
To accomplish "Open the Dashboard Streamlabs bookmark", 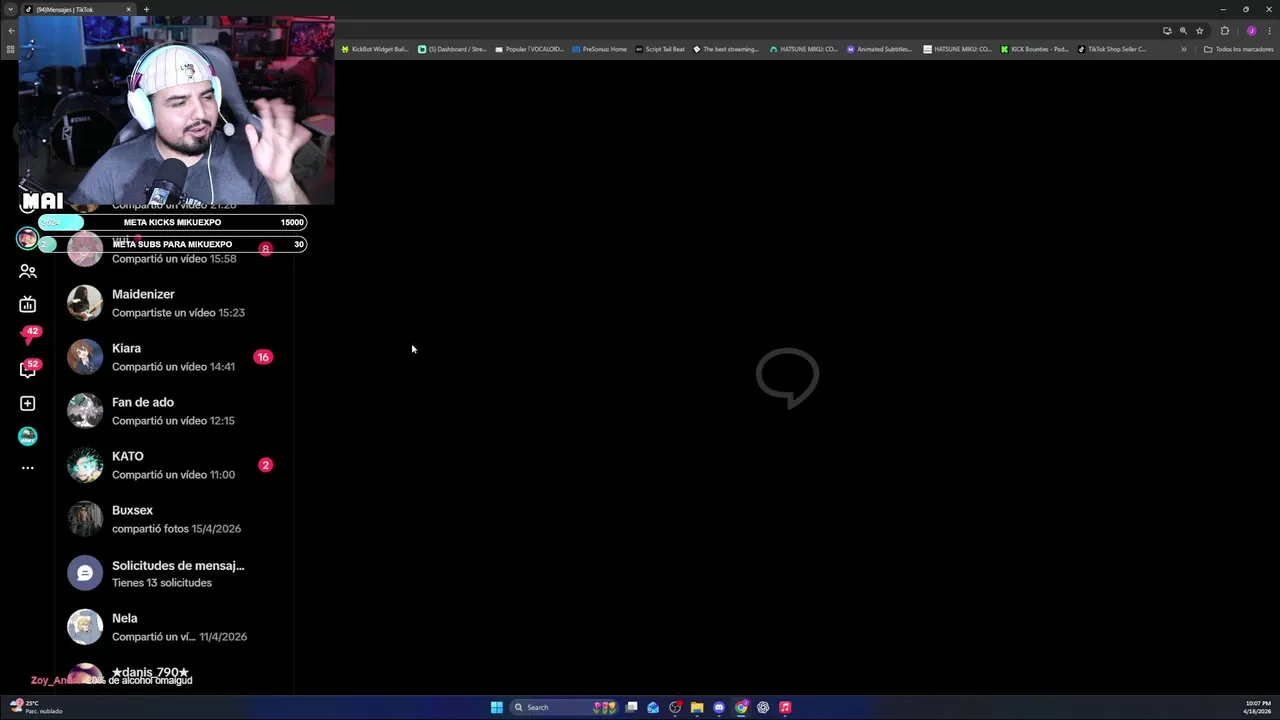I will [x=452, y=49].
